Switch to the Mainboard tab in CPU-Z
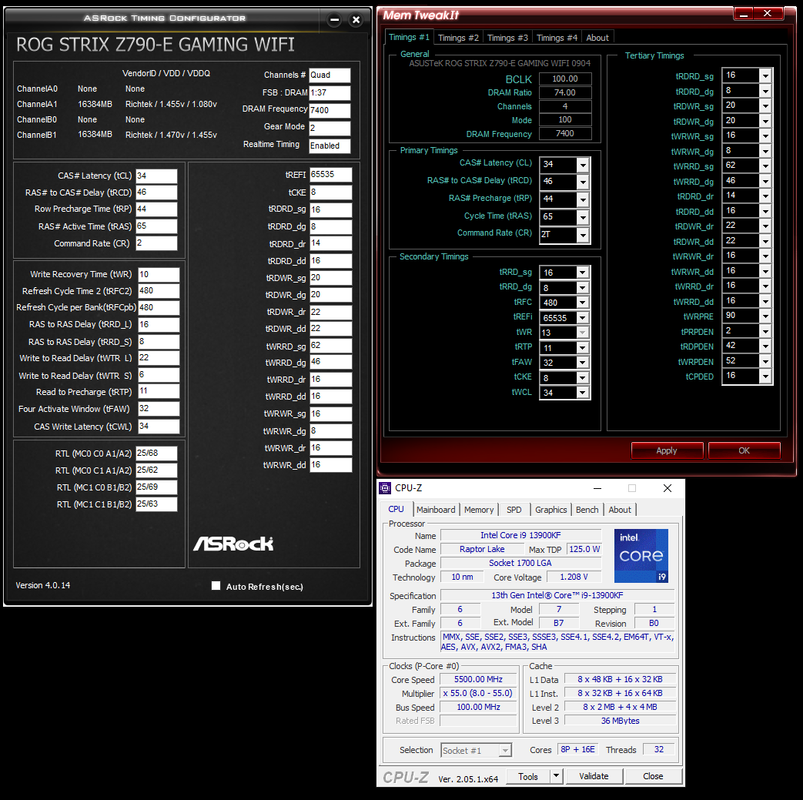 (x=436, y=510)
